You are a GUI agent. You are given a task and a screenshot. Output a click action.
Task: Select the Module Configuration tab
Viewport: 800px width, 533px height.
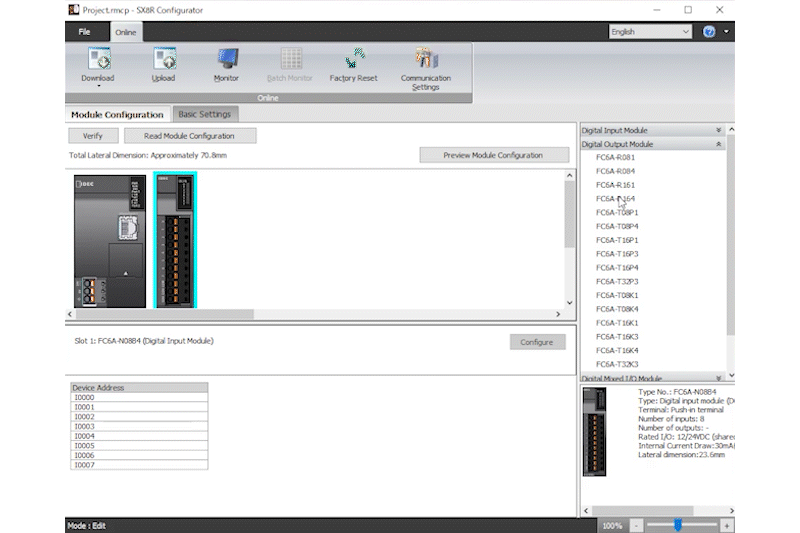[x=117, y=115]
